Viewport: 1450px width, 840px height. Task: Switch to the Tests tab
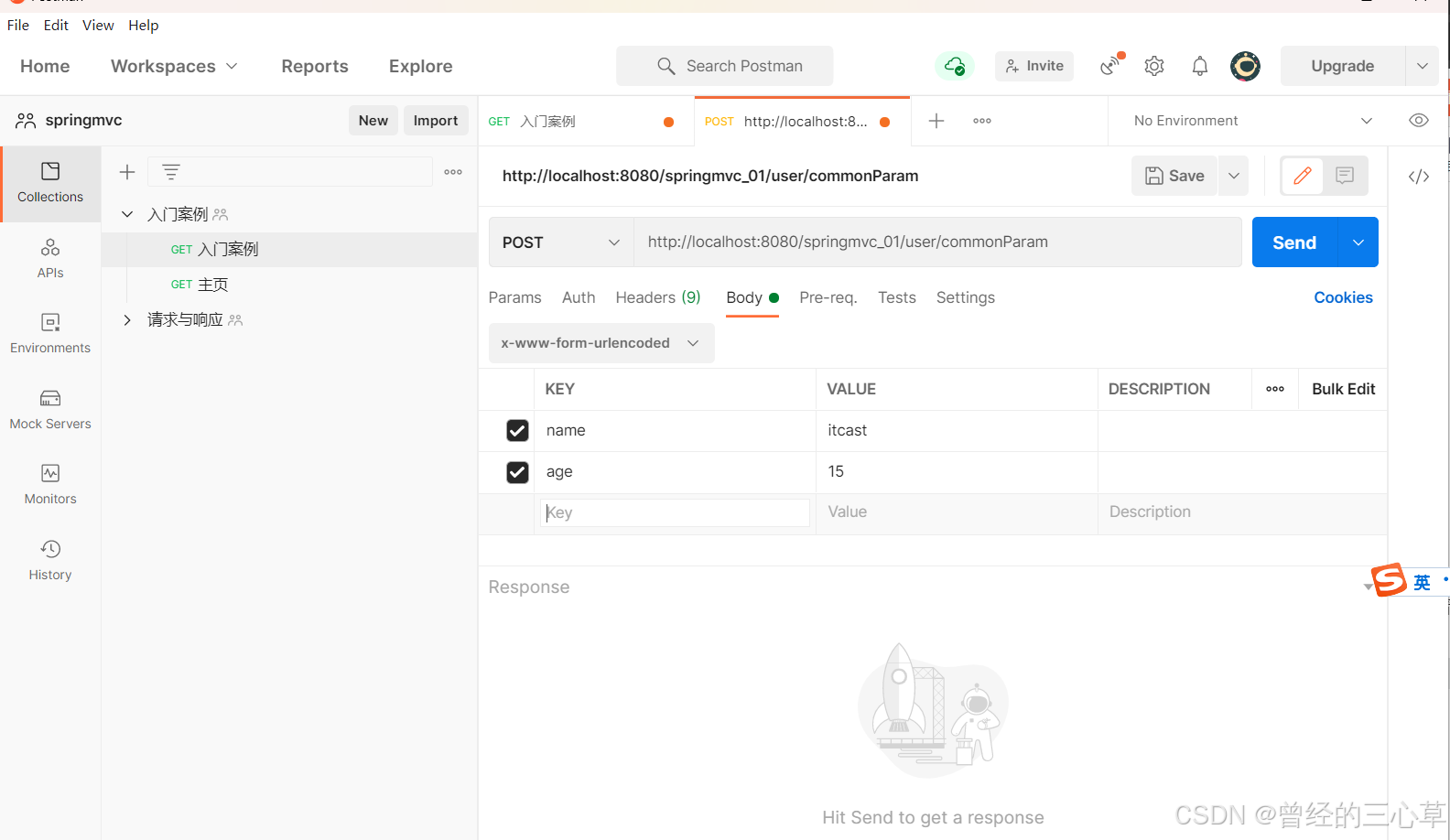(x=897, y=297)
